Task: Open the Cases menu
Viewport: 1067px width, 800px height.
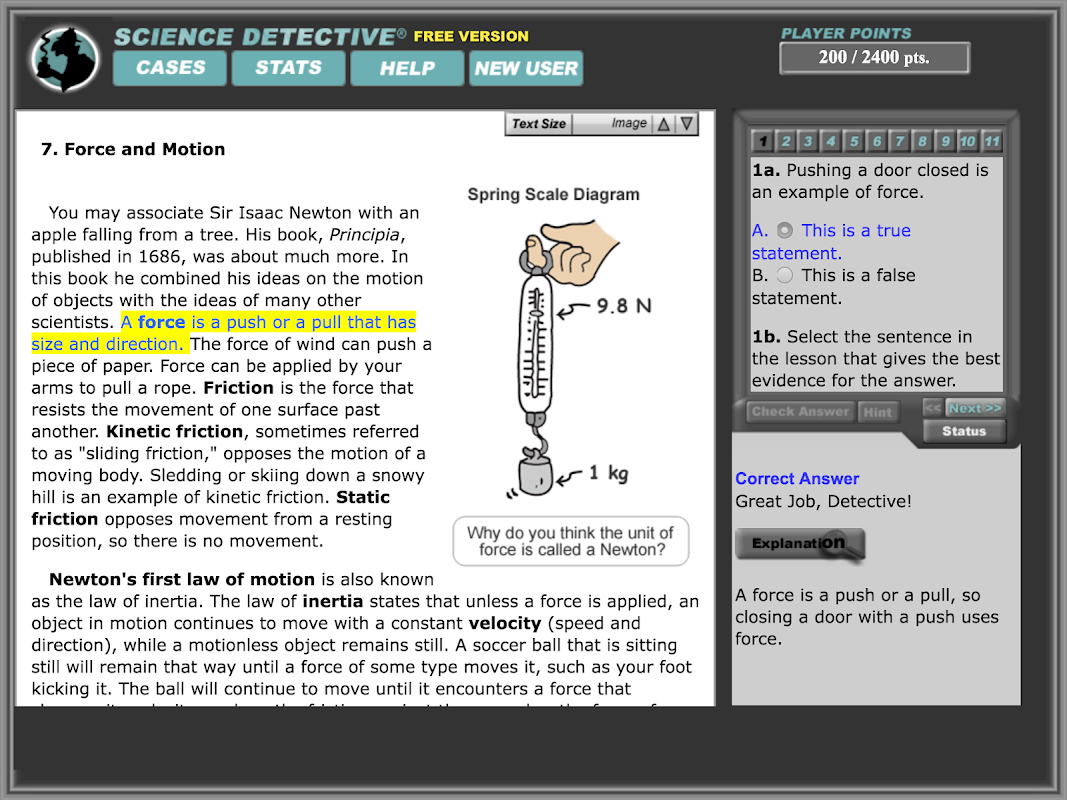Action: 170,68
